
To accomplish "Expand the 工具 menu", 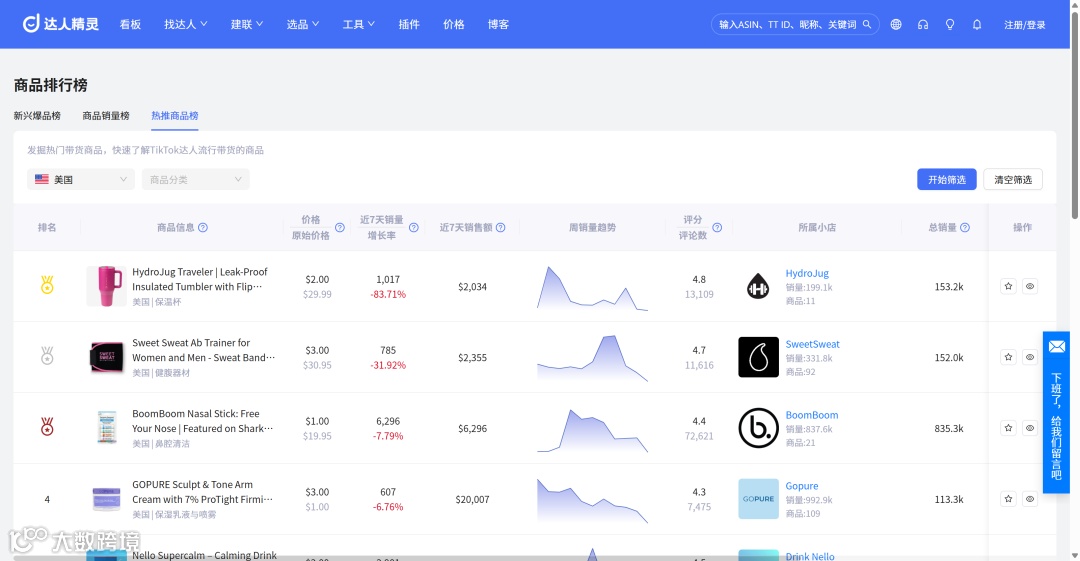I will (358, 24).
